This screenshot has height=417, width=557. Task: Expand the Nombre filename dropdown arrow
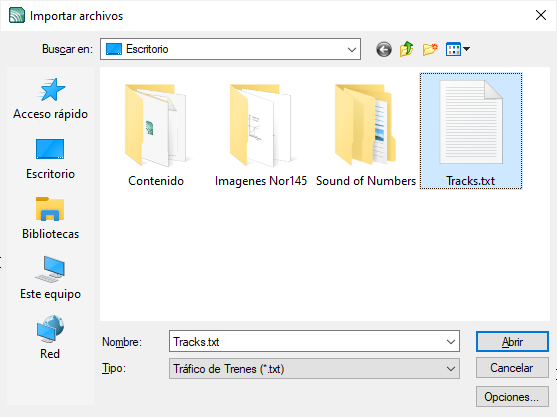[x=450, y=342]
